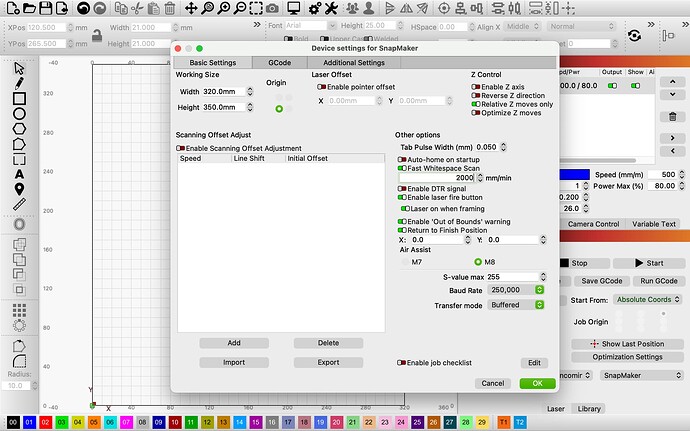Open the Baud Rate dropdown
This screenshot has height=431, width=690.
point(515,290)
